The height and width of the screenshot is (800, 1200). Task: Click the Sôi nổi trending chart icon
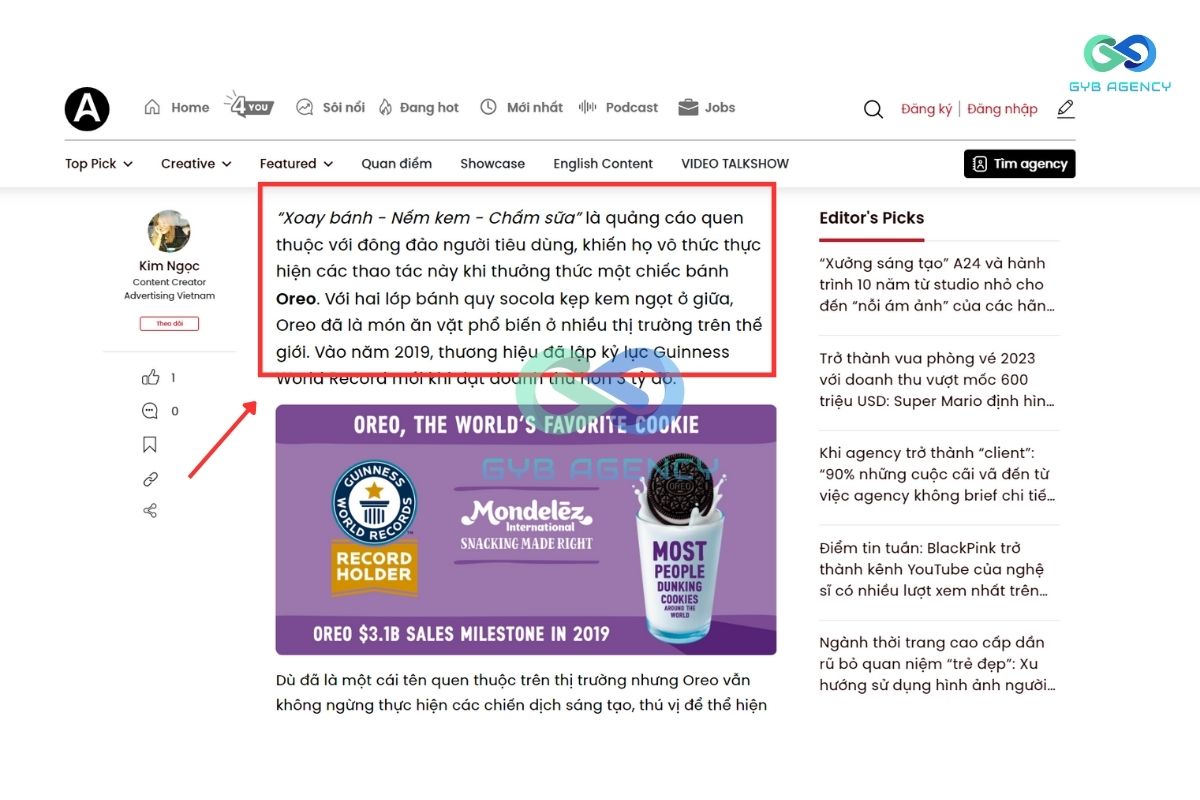pyautogui.click(x=305, y=107)
